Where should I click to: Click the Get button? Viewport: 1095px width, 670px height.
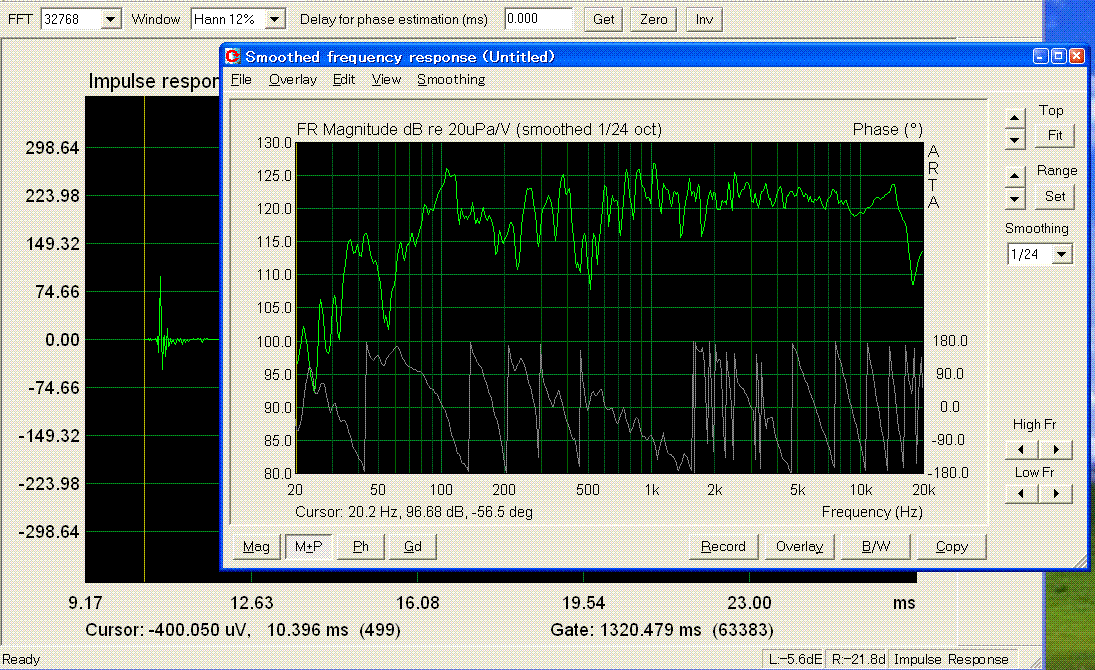click(x=603, y=20)
